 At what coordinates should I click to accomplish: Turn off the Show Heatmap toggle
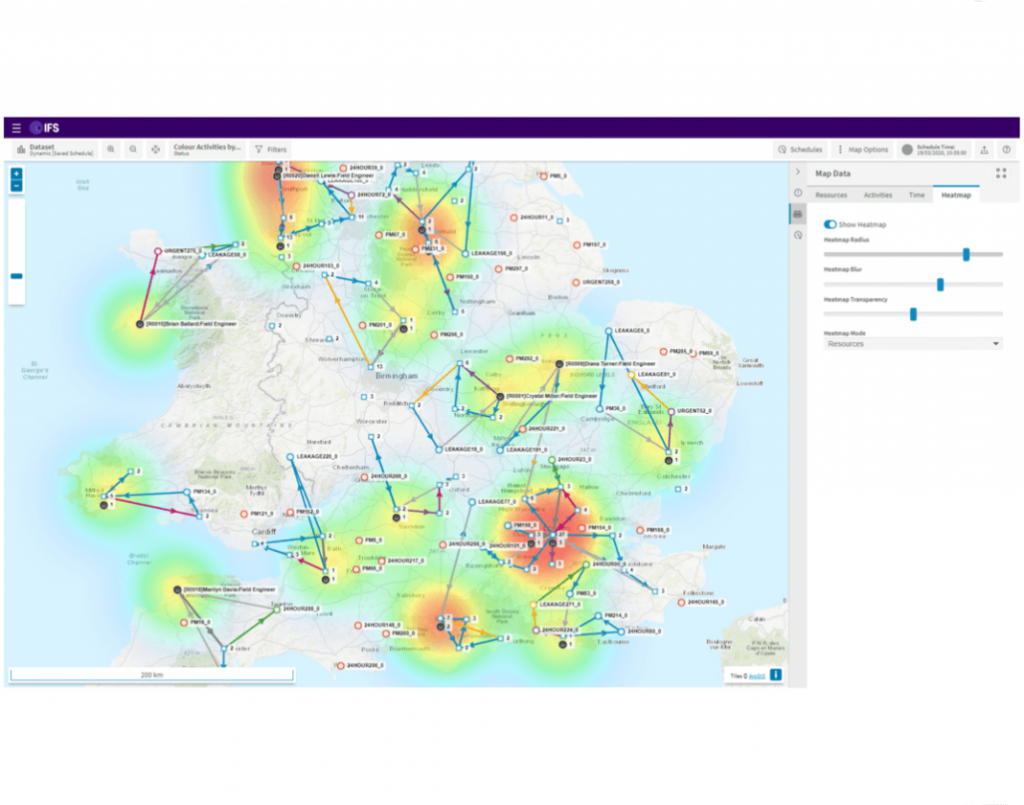click(830, 224)
